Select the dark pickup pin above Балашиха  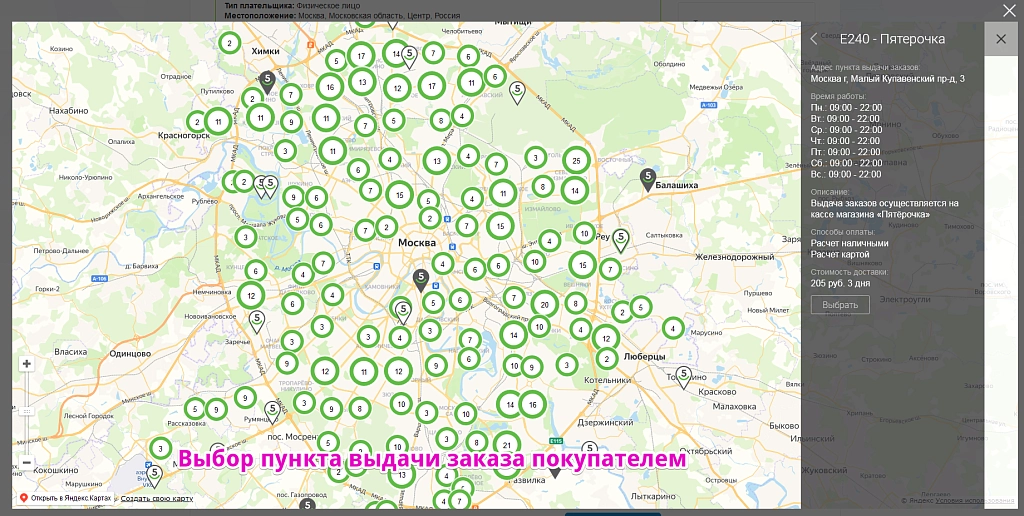pyautogui.click(x=647, y=180)
